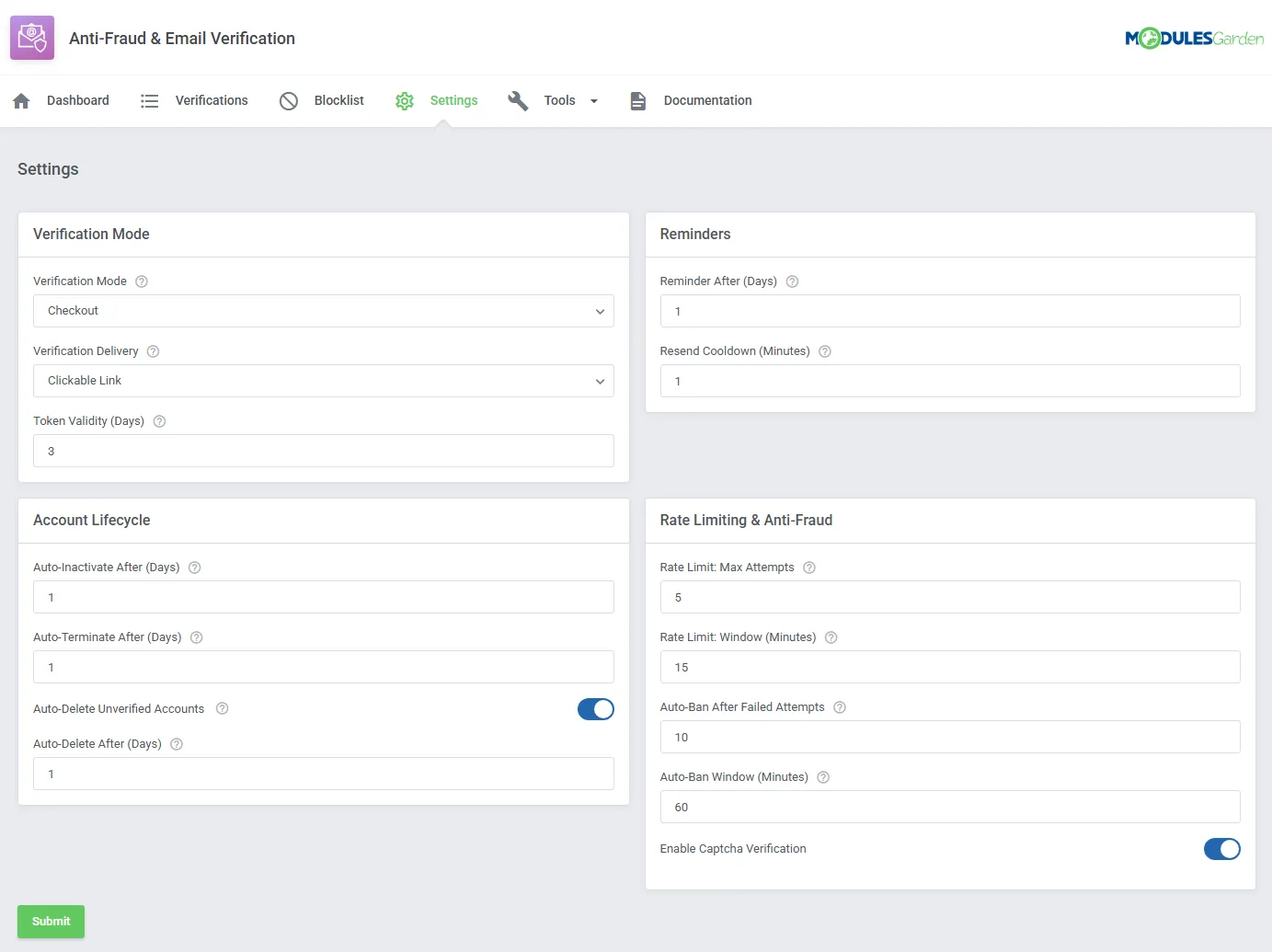1272x952 pixels.
Task: Click the Documentation file icon
Action: pos(638,101)
